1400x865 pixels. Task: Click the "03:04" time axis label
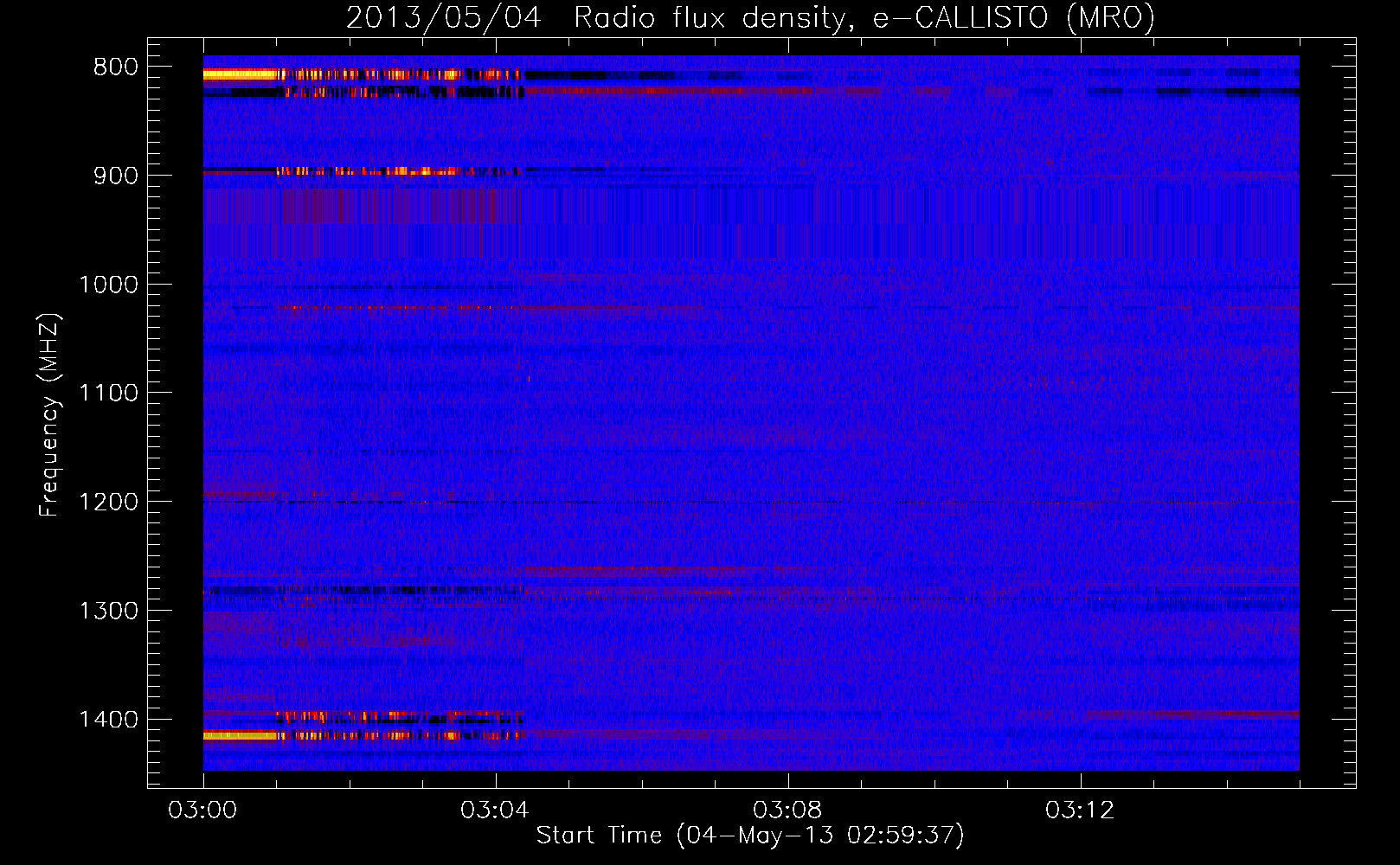495,811
